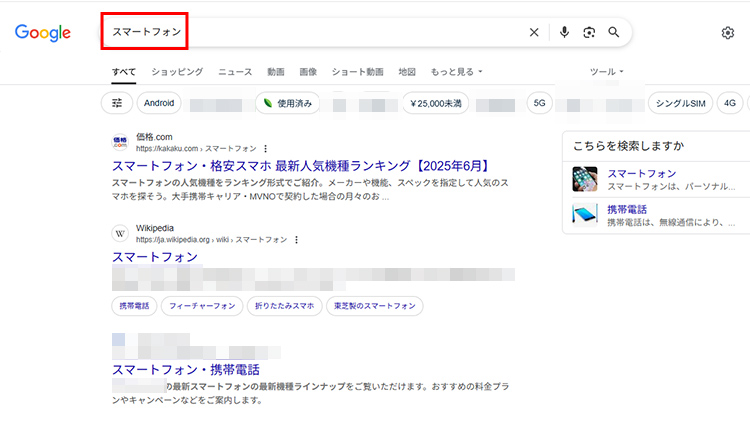Expand the ツール dropdown
The image size is (750, 422).
(x=607, y=72)
